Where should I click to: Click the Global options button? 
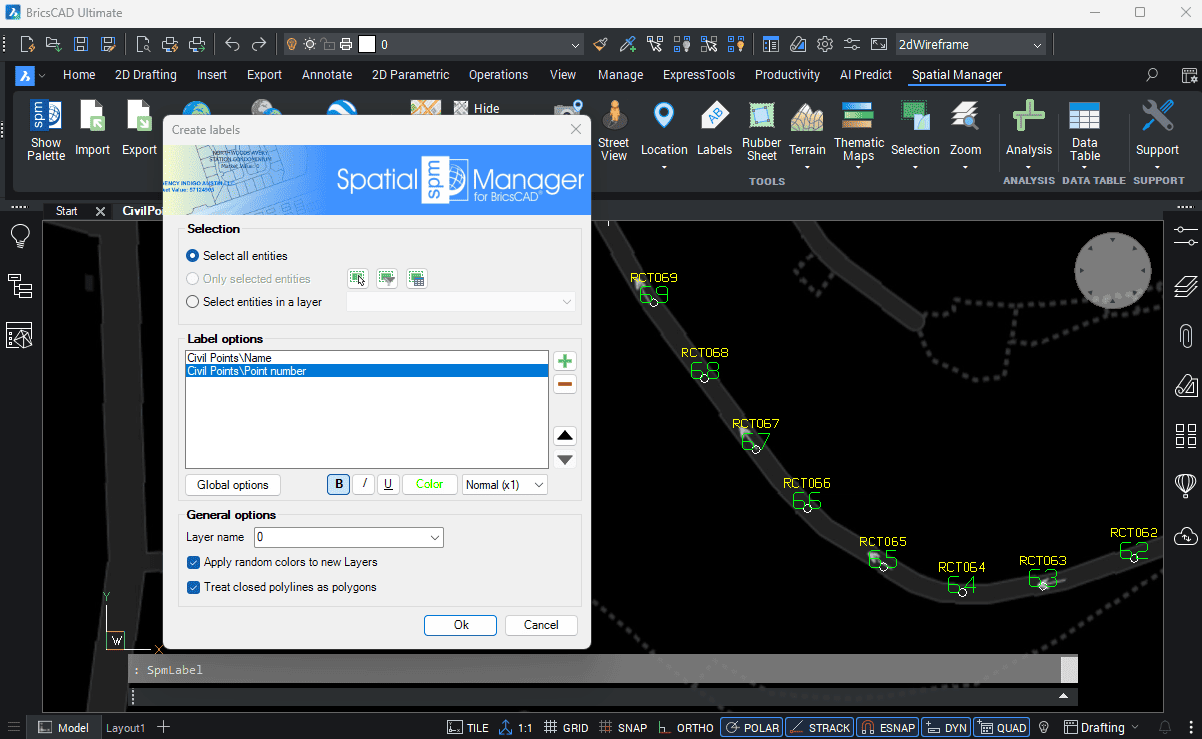(x=233, y=484)
